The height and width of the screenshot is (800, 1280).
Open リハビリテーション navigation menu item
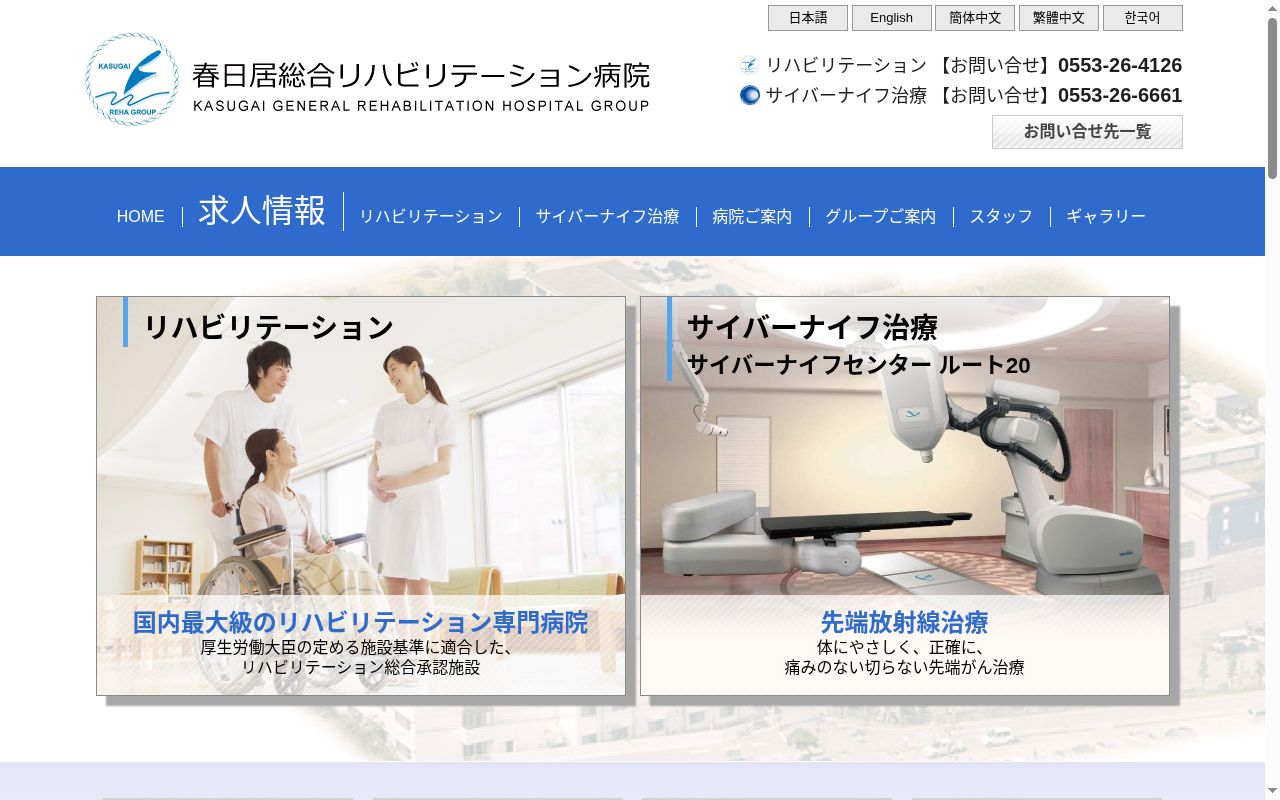(x=431, y=216)
